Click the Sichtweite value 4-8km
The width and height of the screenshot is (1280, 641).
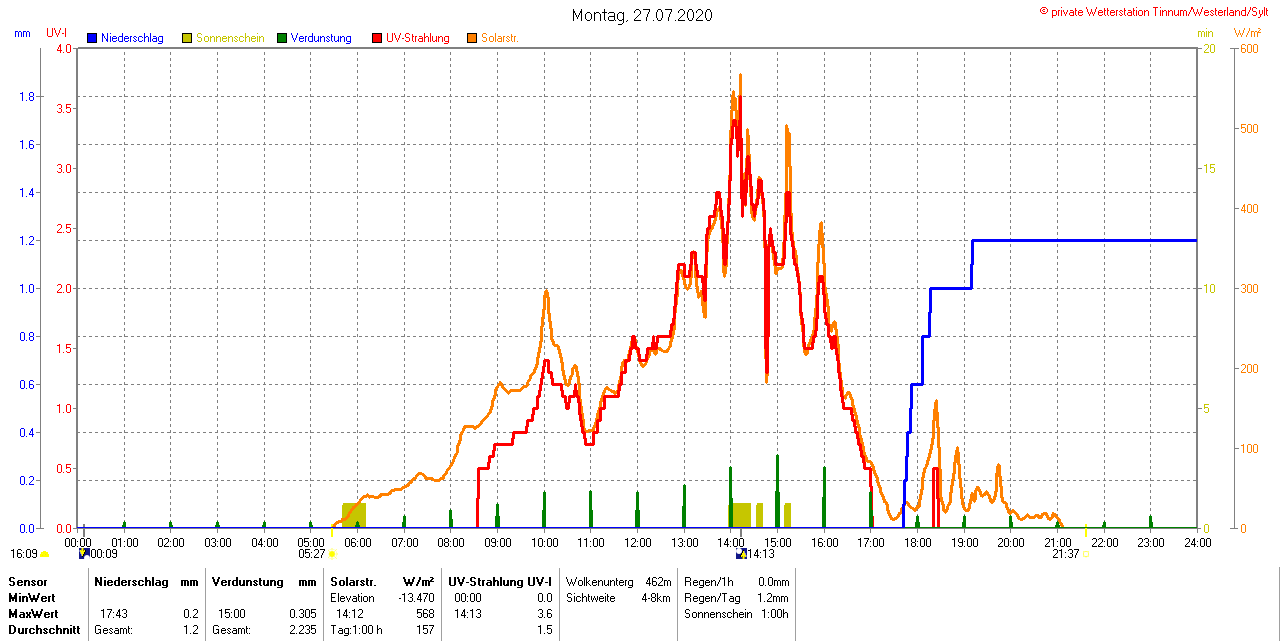655,597
